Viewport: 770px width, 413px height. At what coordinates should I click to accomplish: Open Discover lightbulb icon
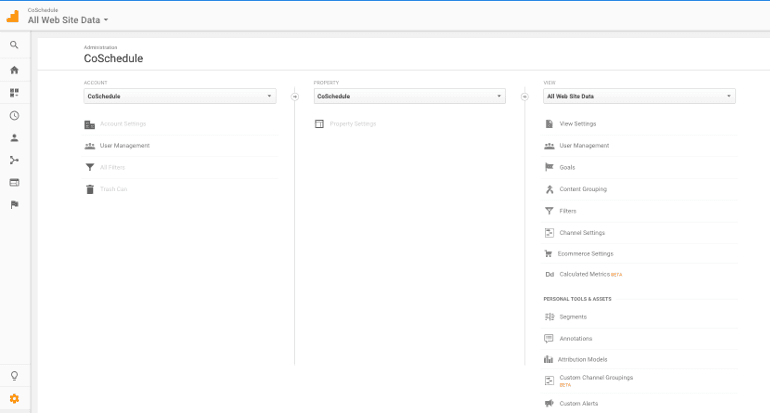click(x=14, y=376)
